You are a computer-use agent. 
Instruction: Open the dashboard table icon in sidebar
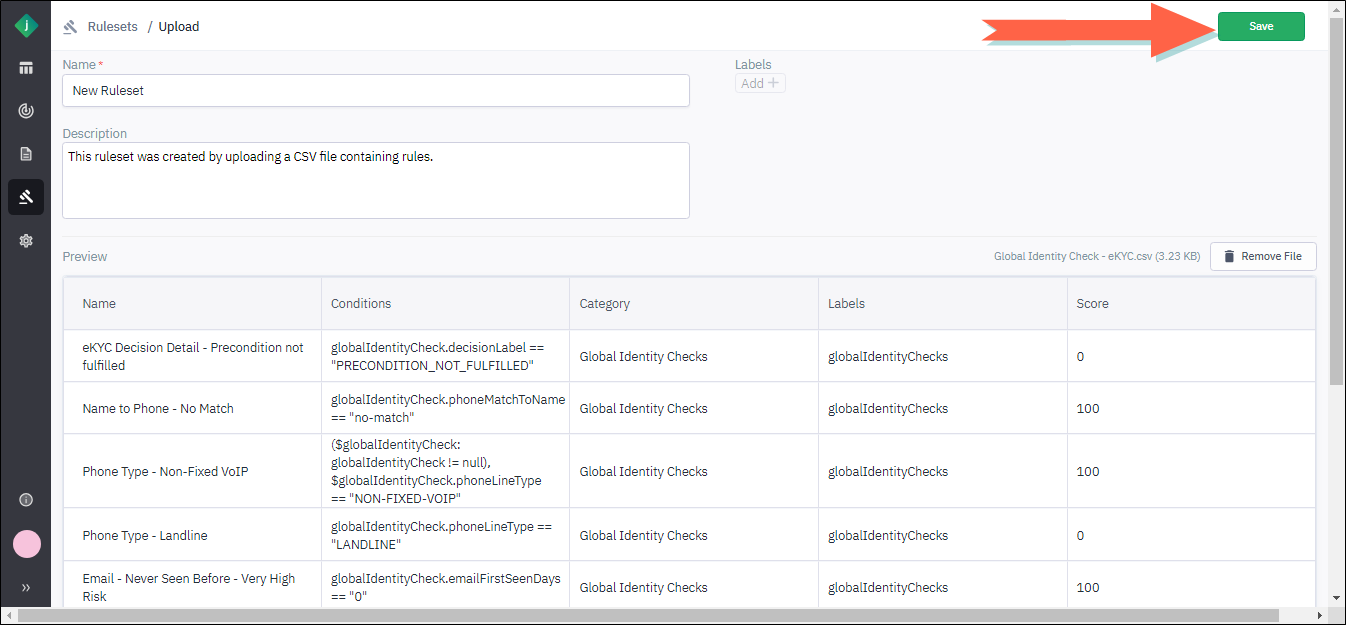click(x=26, y=68)
